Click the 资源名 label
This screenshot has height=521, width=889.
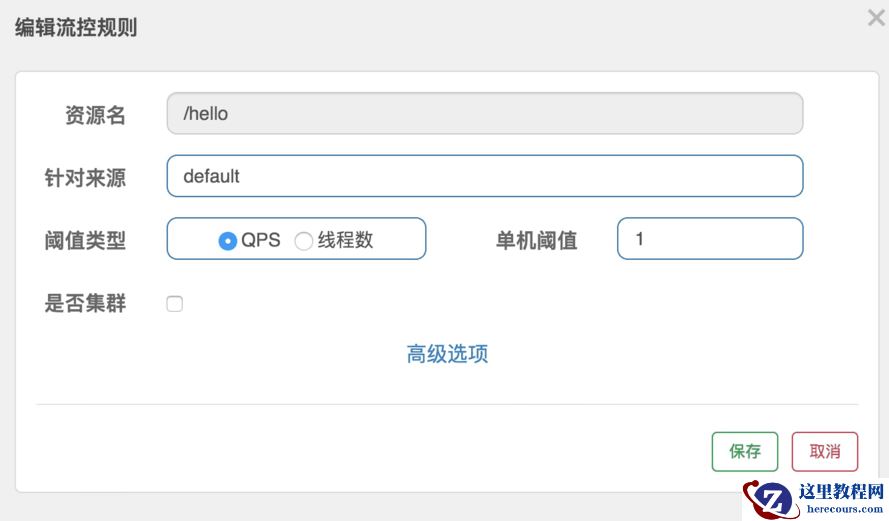96,115
